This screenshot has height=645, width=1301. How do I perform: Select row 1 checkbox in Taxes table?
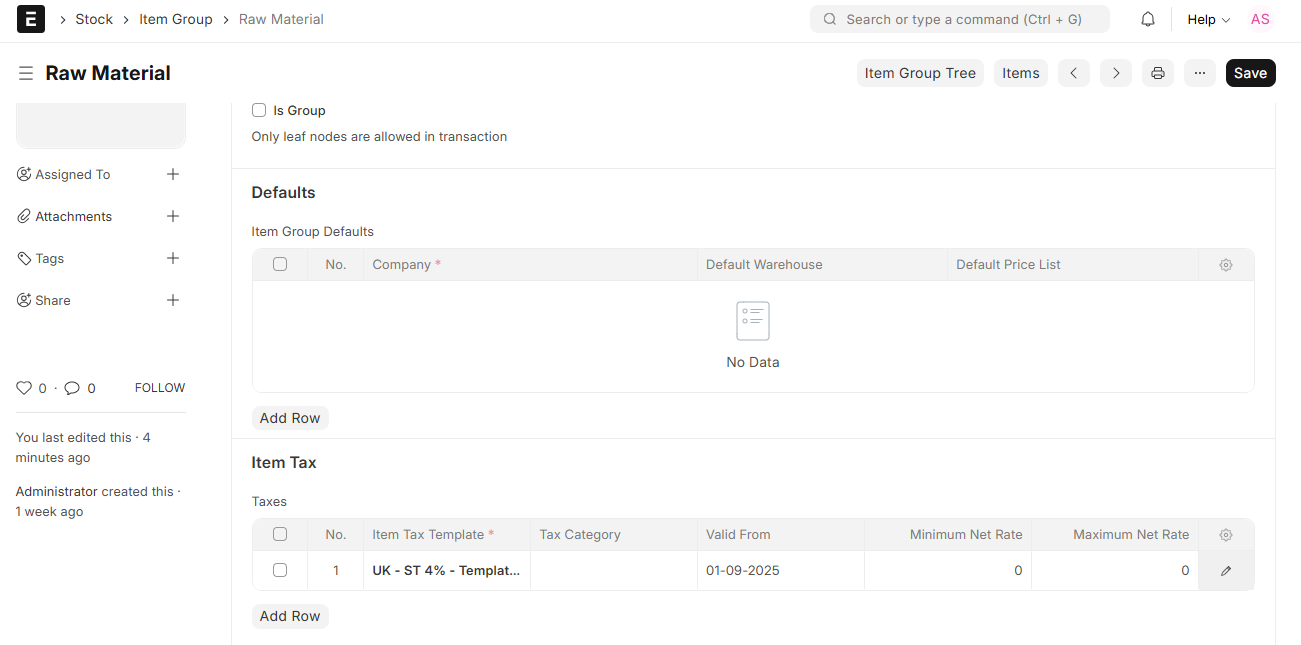pos(280,570)
